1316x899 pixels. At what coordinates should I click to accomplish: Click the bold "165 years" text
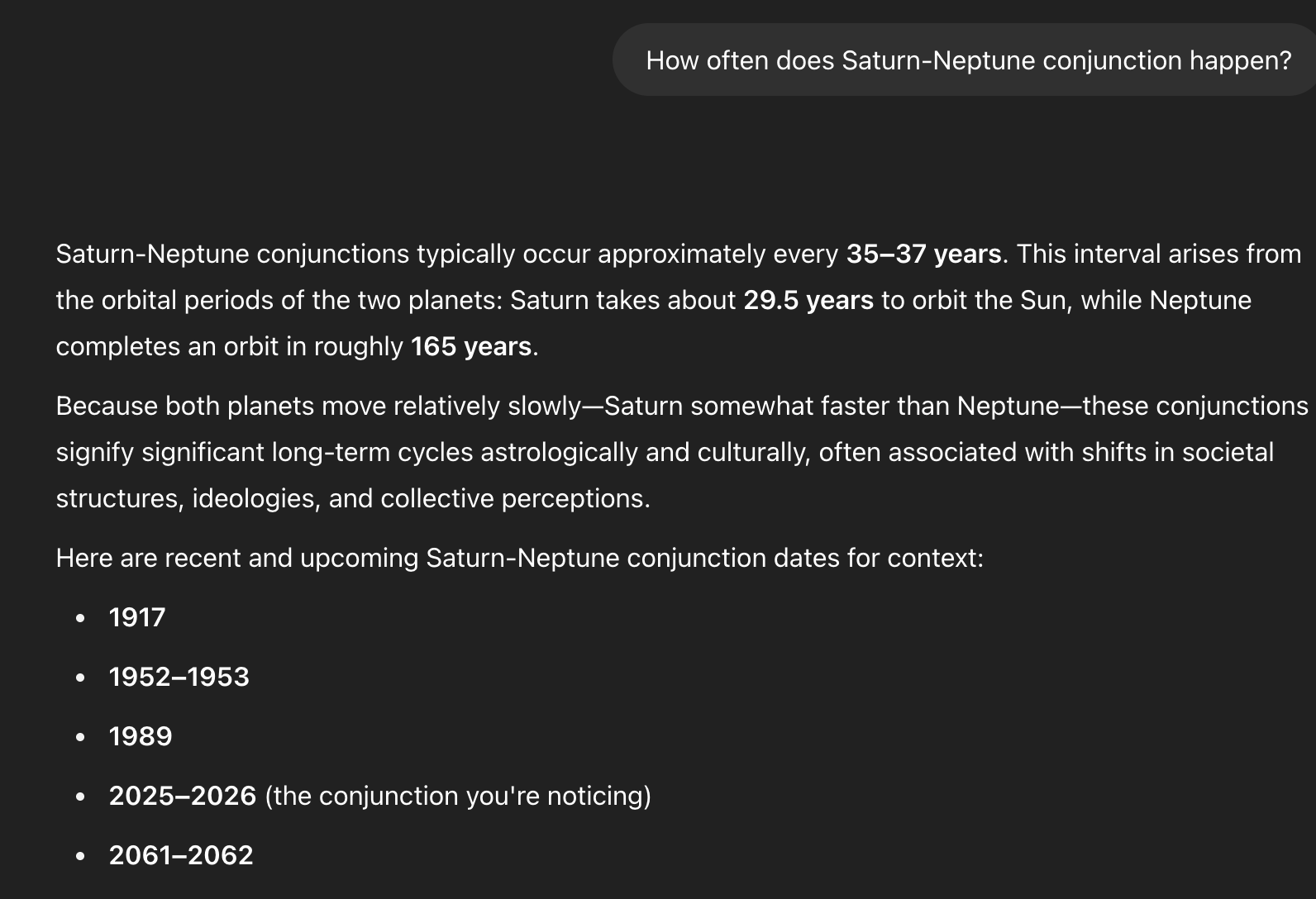click(x=470, y=346)
